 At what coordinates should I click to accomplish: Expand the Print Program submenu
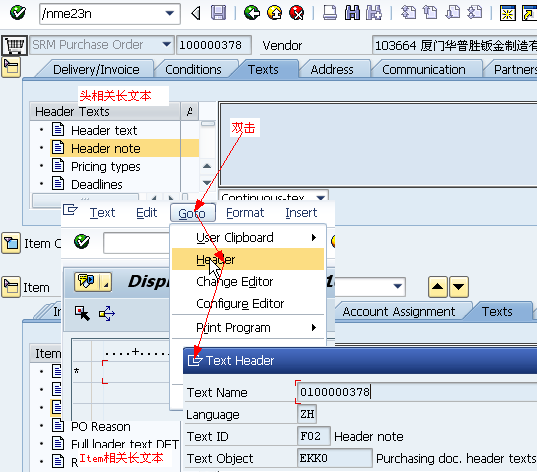(248, 328)
